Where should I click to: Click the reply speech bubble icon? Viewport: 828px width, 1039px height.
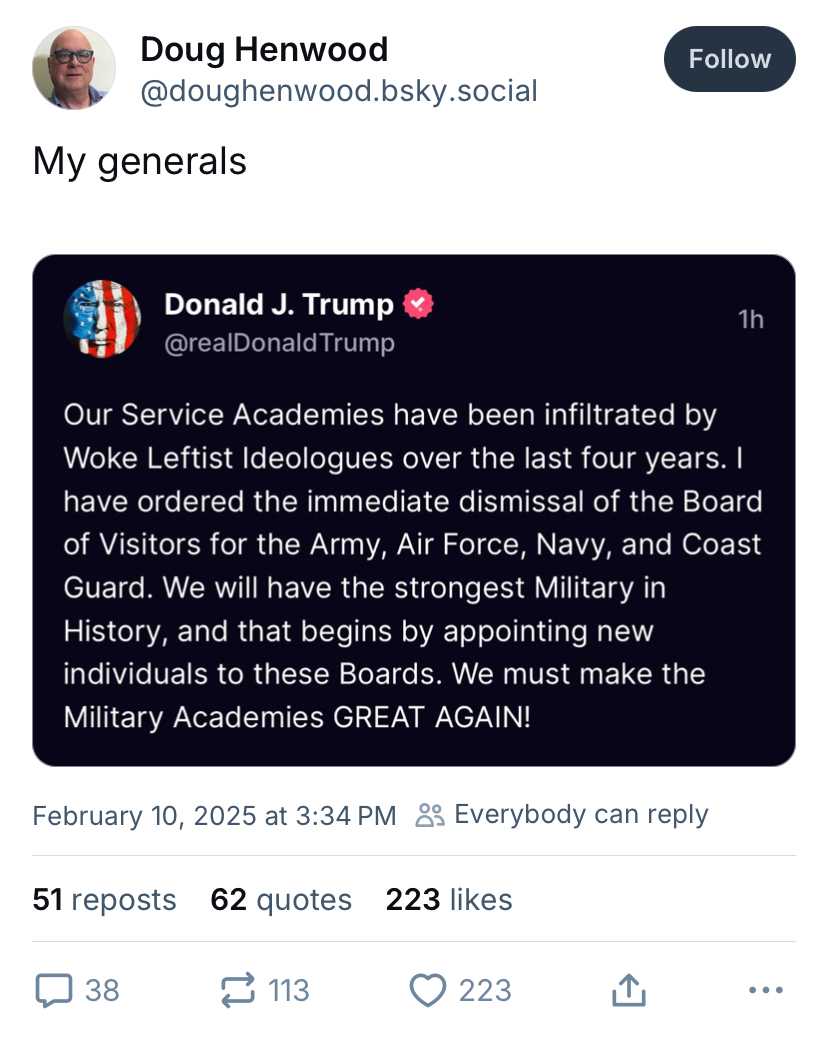(54, 990)
